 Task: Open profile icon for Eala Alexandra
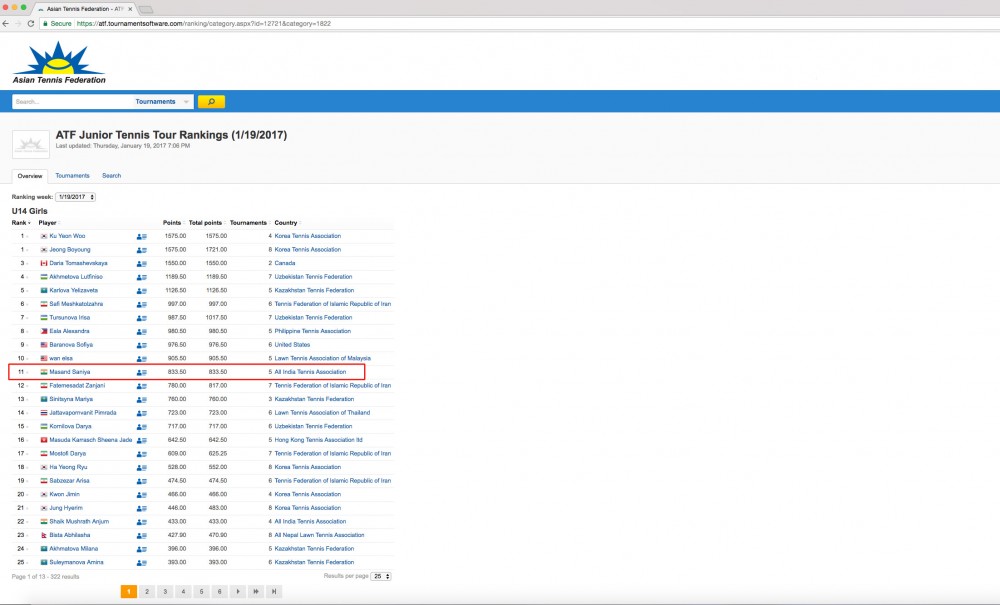pos(142,332)
